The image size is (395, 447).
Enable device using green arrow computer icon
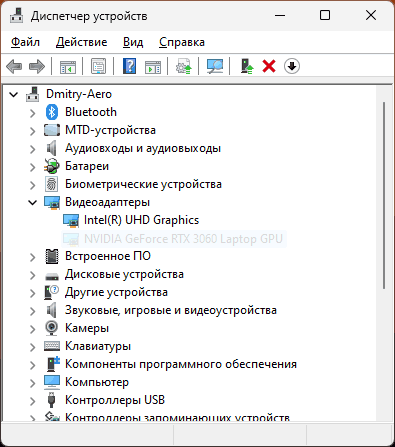click(247, 66)
